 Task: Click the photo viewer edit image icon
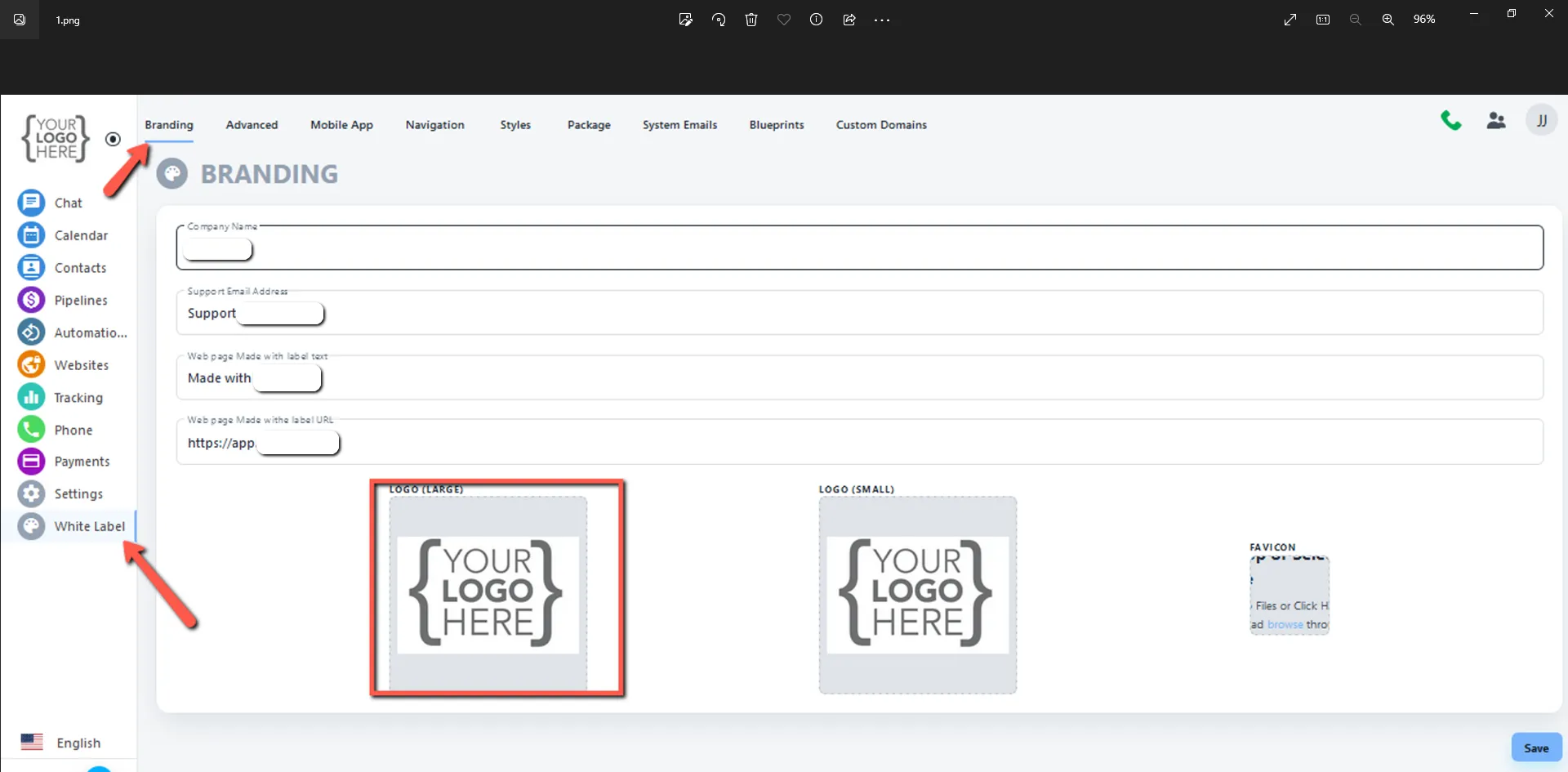point(686,20)
